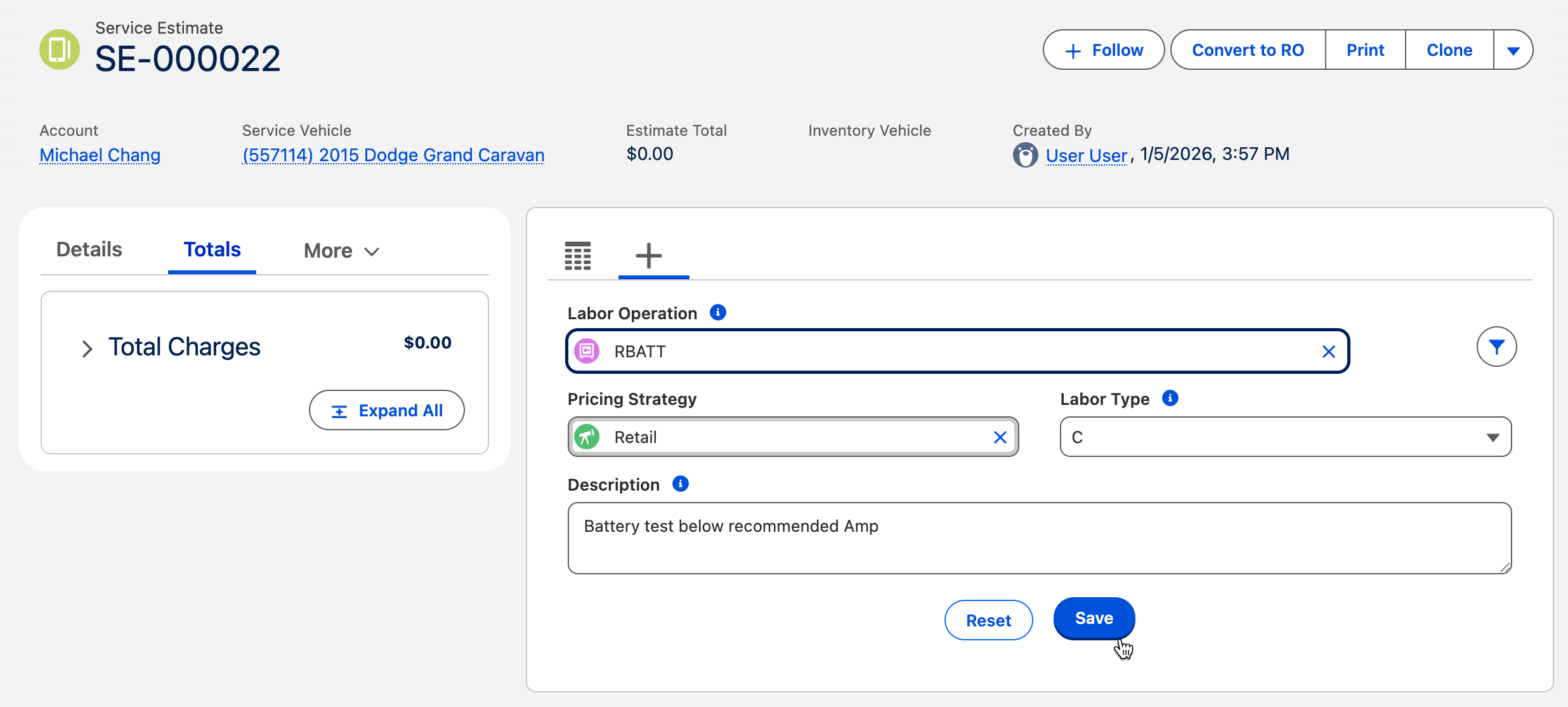Image resolution: width=1568 pixels, height=707 pixels.
Task: Open the More tabs dropdown
Action: [x=341, y=251]
